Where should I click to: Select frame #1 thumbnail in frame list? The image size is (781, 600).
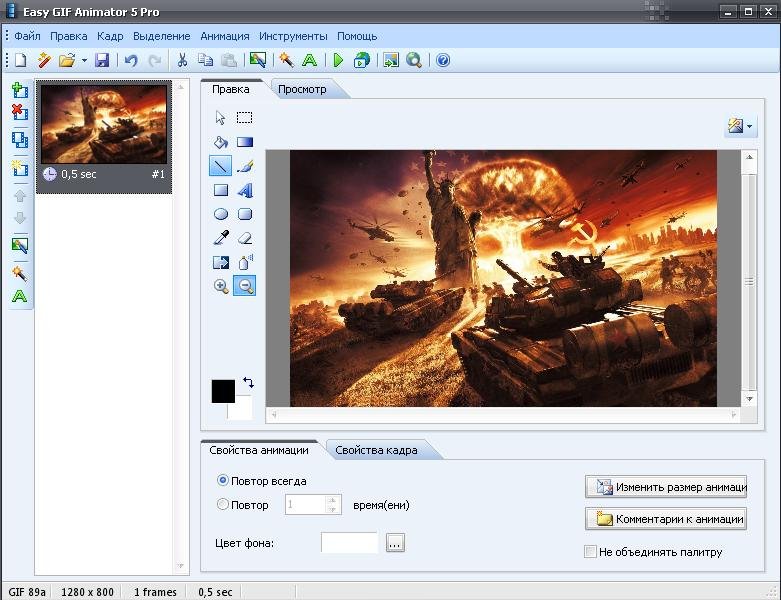pos(104,136)
